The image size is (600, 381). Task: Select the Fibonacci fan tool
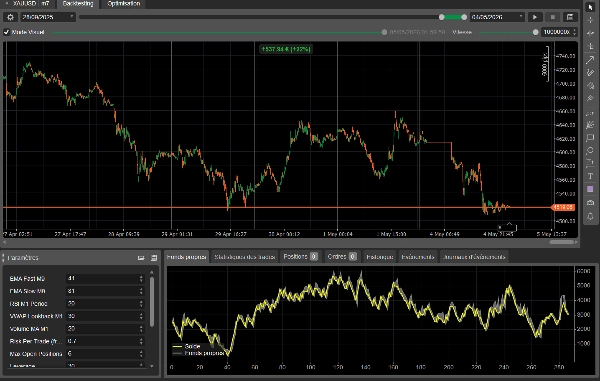coord(590,124)
